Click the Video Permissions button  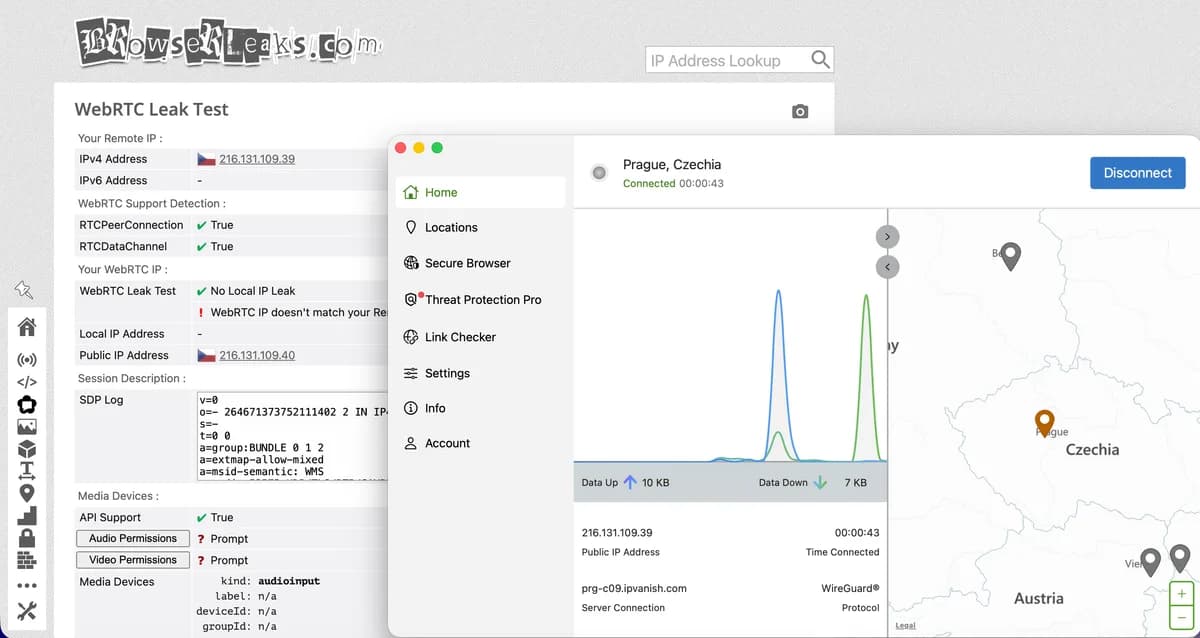133,560
